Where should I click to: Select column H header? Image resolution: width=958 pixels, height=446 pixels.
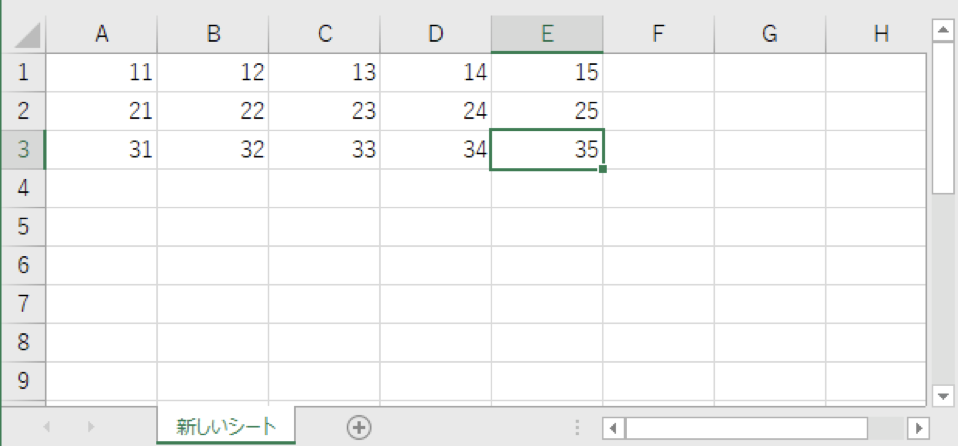click(x=876, y=35)
